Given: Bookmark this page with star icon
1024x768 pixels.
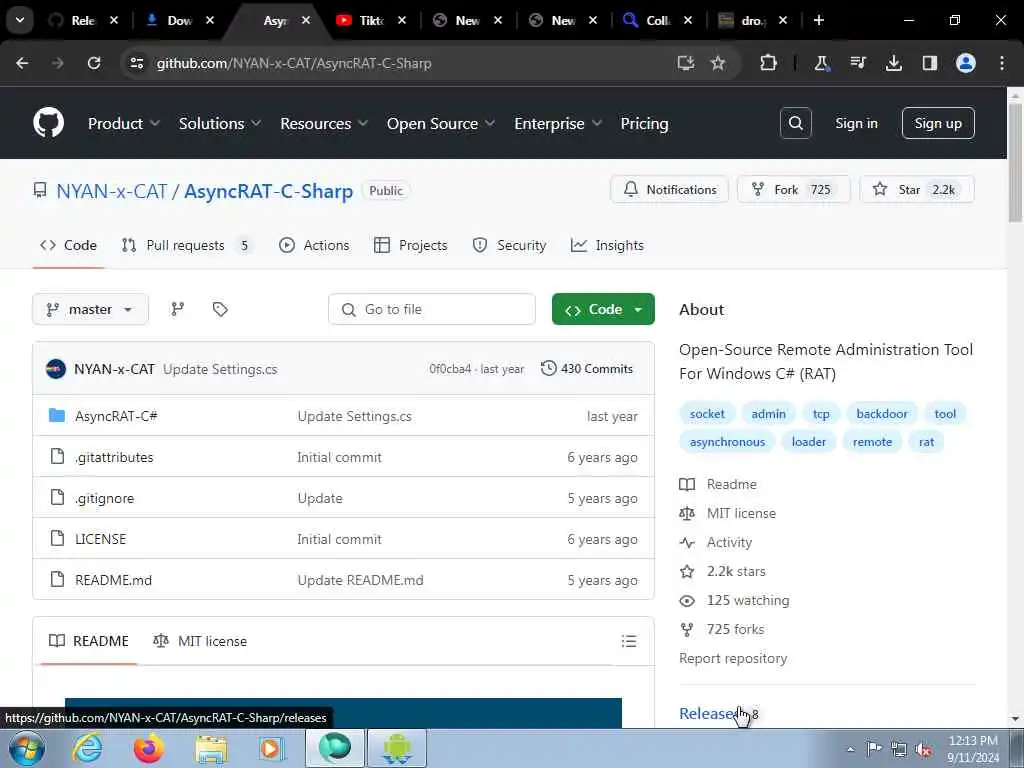Looking at the screenshot, I should point(718,63).
